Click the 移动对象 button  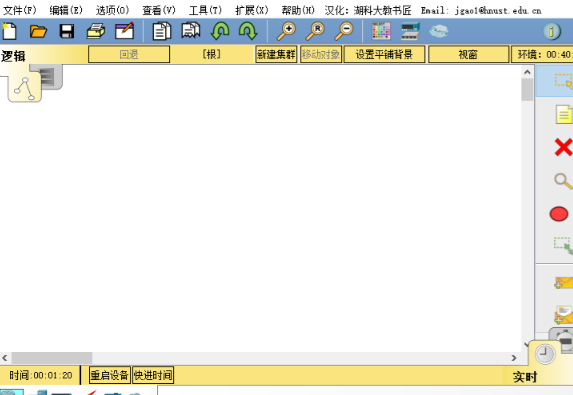(320, 54)
